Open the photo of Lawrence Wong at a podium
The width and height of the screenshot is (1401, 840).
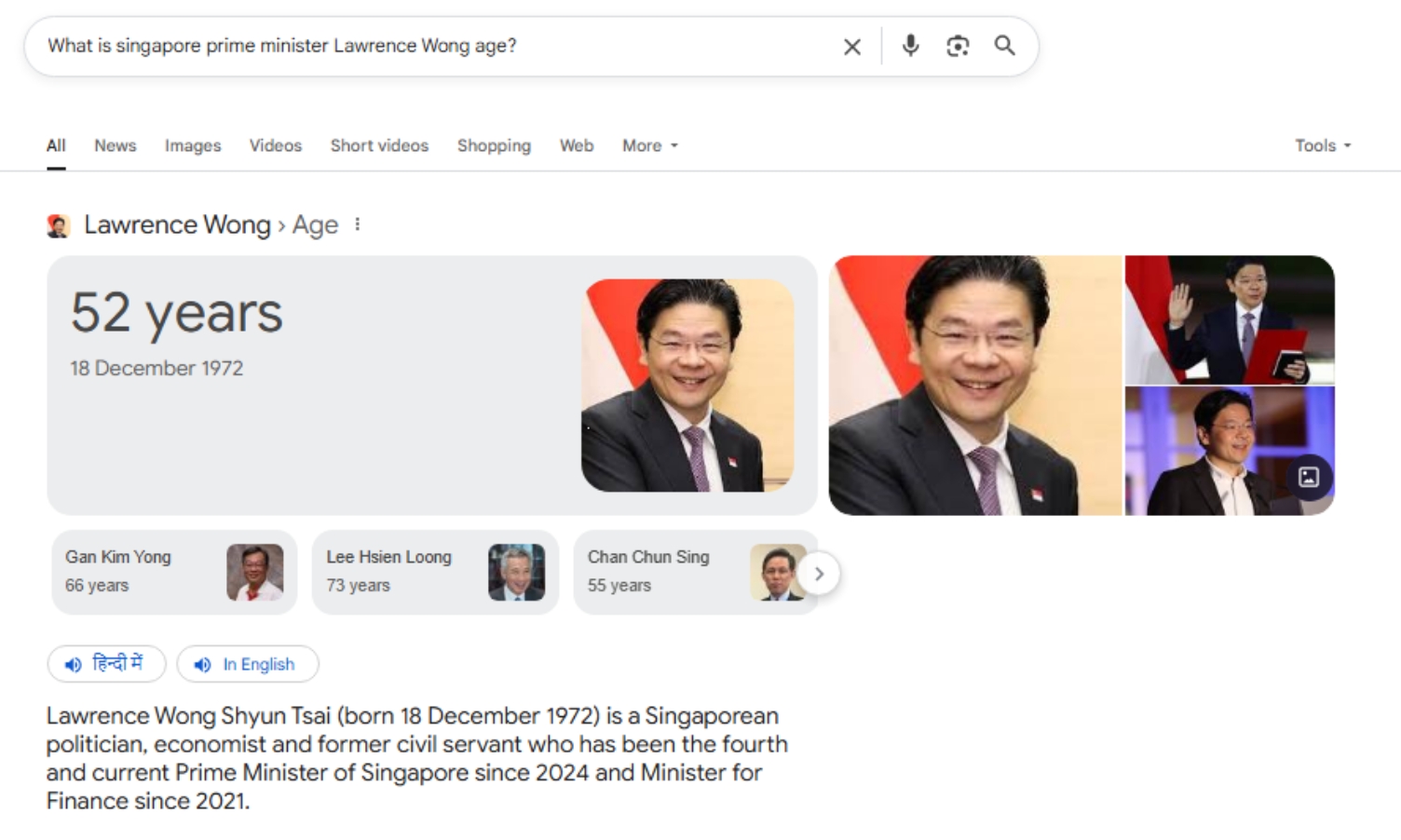click(1230, 451)
